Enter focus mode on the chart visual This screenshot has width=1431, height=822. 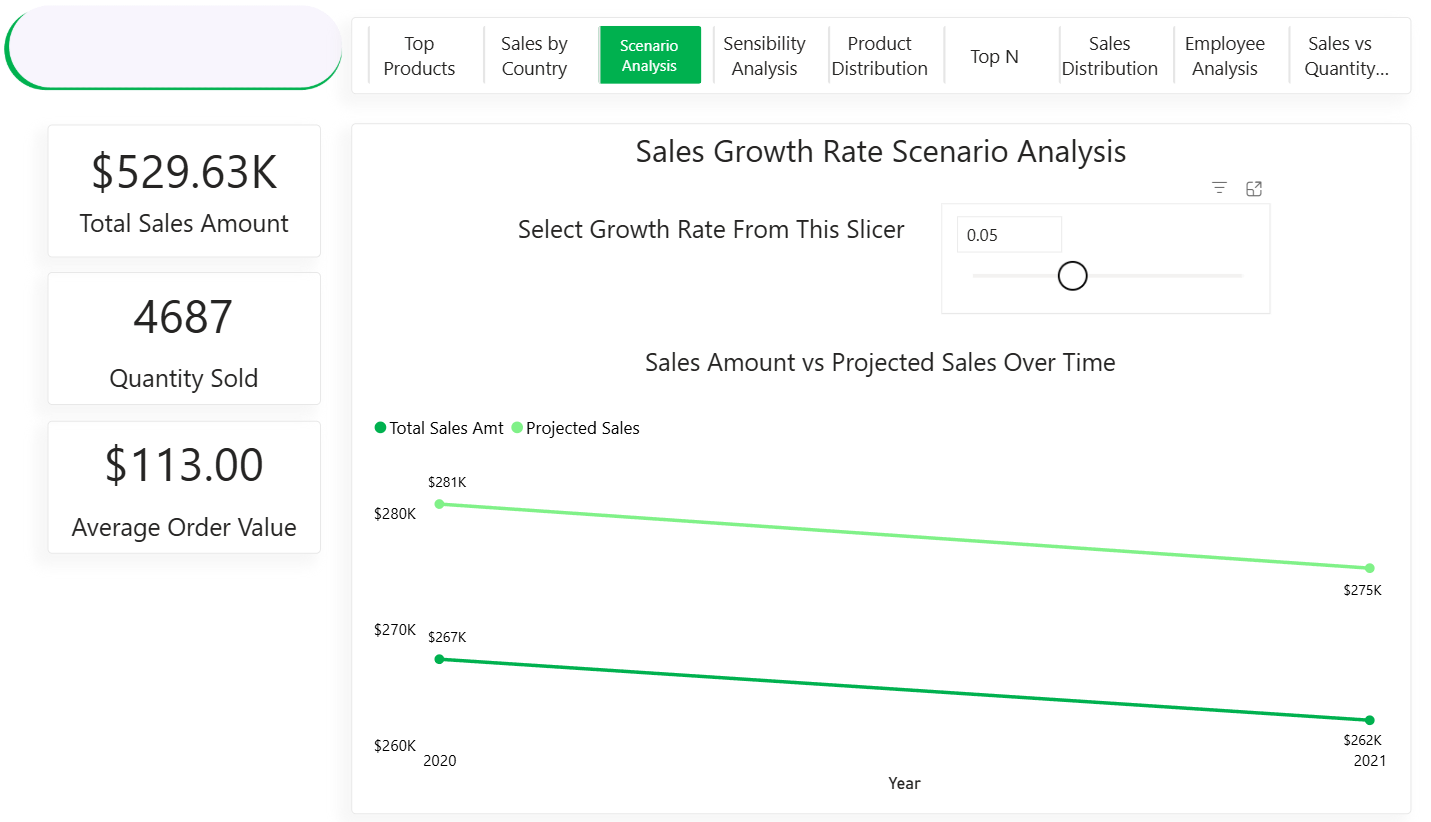pos(1254,188)
